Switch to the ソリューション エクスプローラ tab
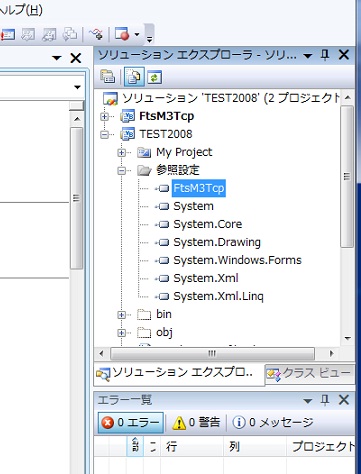This screenshot has height=474, width=361. tap(179, 374)
